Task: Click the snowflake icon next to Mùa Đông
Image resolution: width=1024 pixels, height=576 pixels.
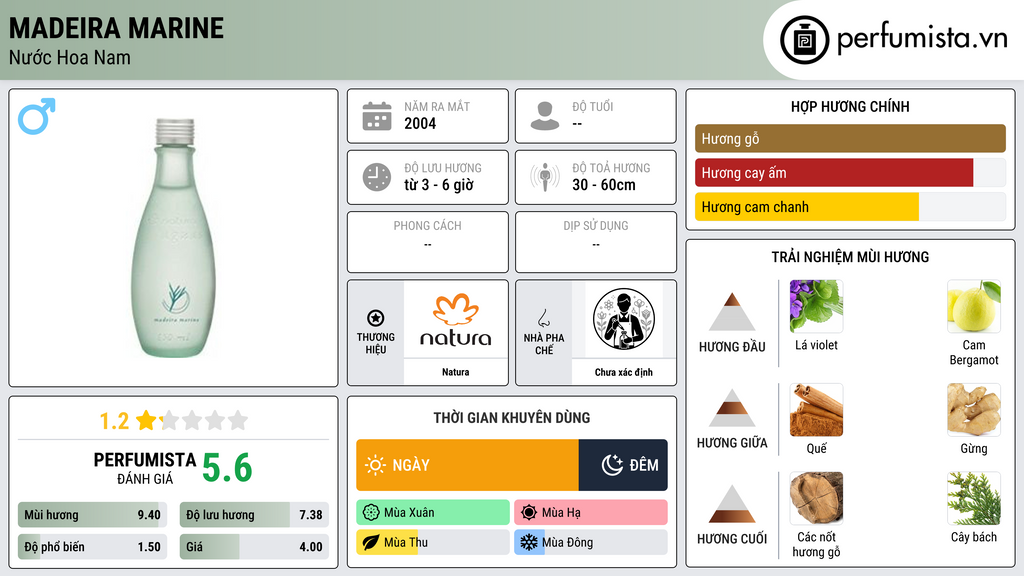Action: 529,542
